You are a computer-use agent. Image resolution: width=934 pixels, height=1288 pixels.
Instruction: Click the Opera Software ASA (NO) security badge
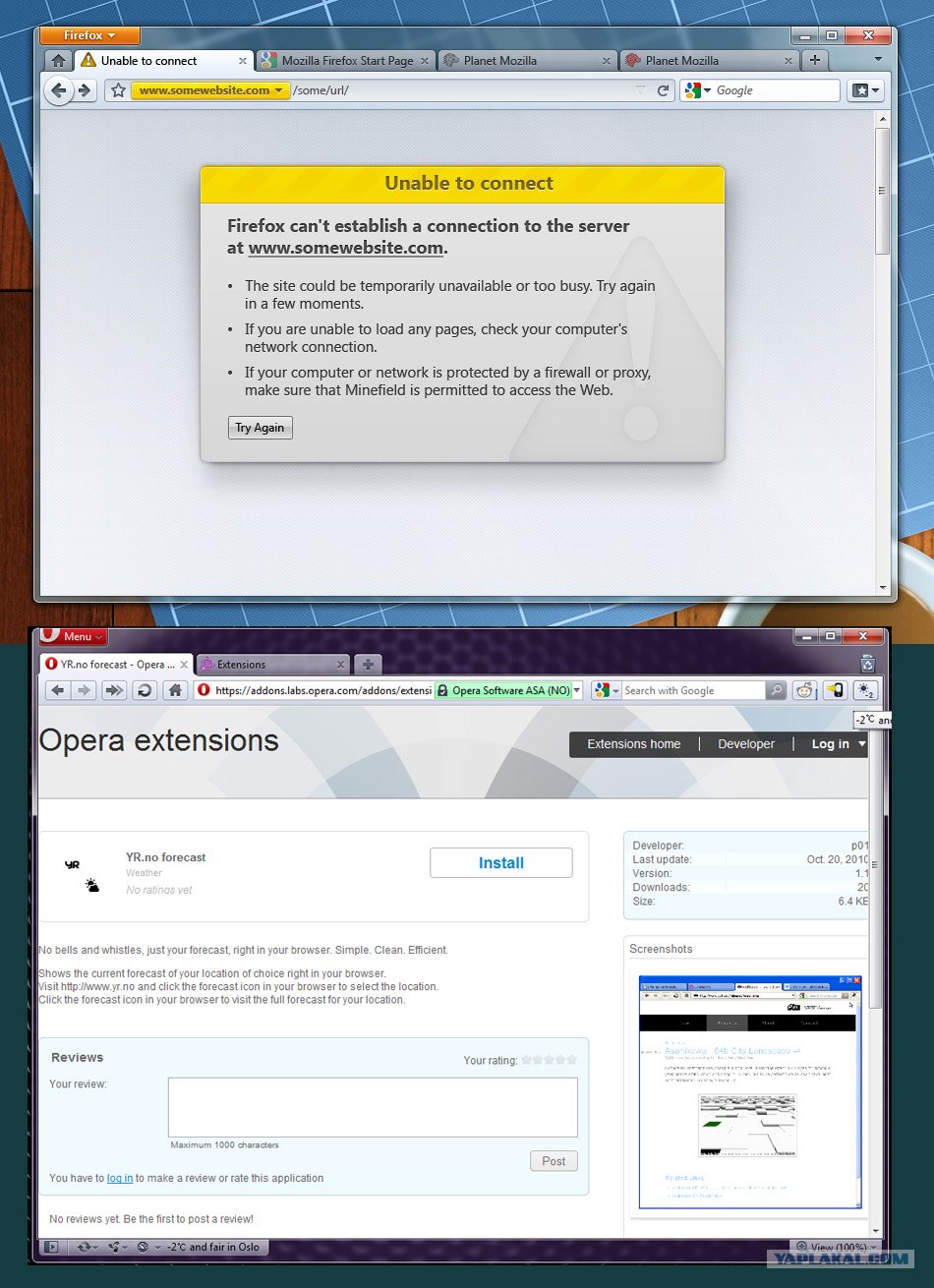[502, 690]
